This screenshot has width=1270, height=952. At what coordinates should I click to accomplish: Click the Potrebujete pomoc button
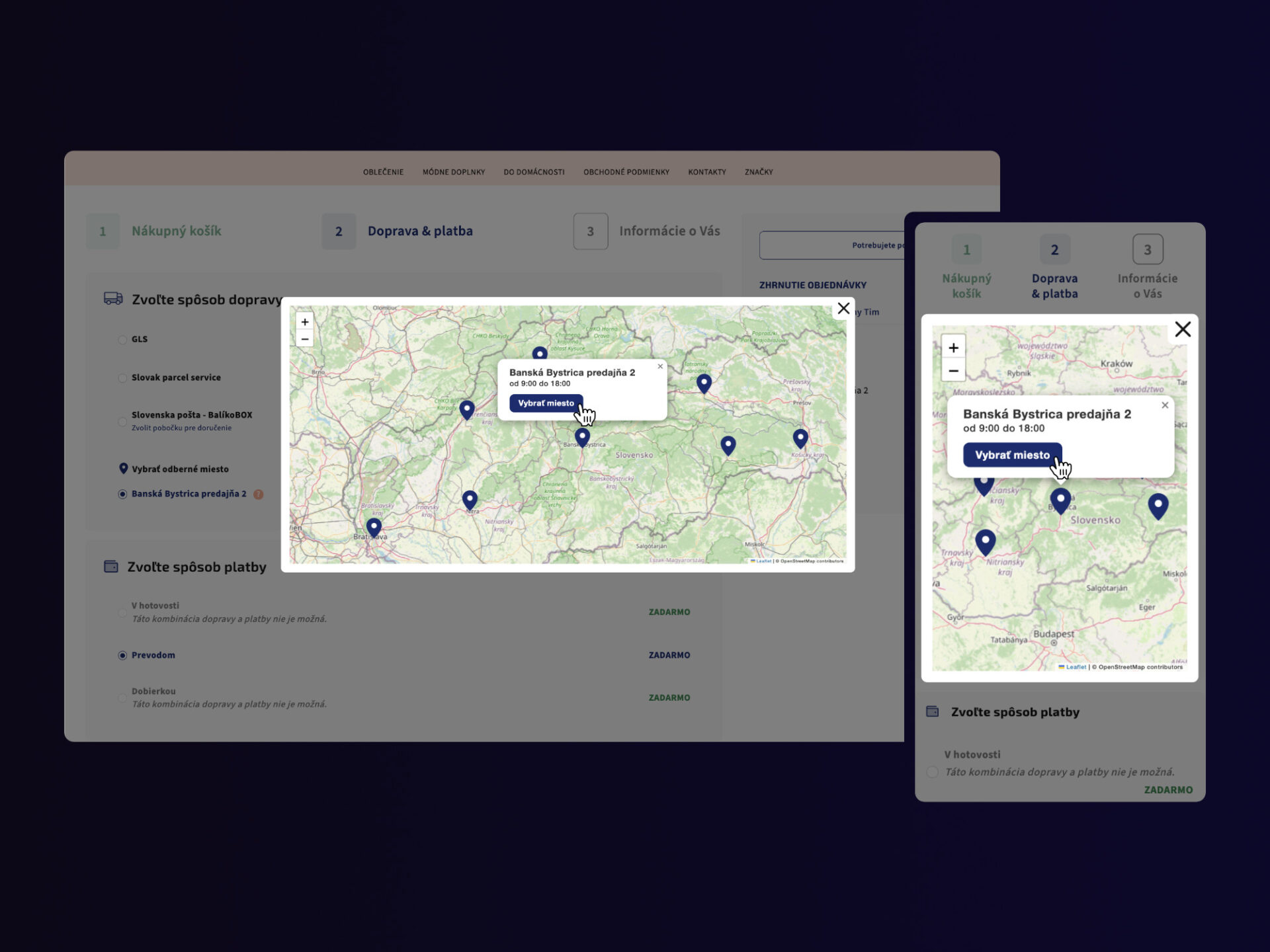tap(832, 245)
